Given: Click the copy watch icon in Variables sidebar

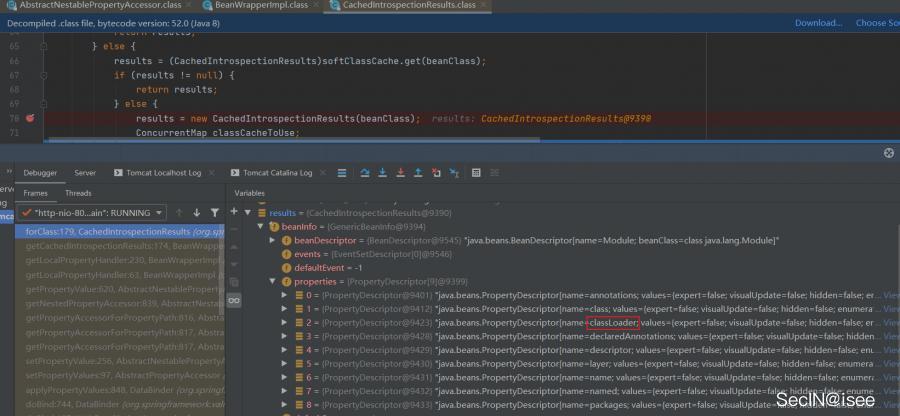Looking at the screenshot, I should pyautogui.click(x=234, y=282).
